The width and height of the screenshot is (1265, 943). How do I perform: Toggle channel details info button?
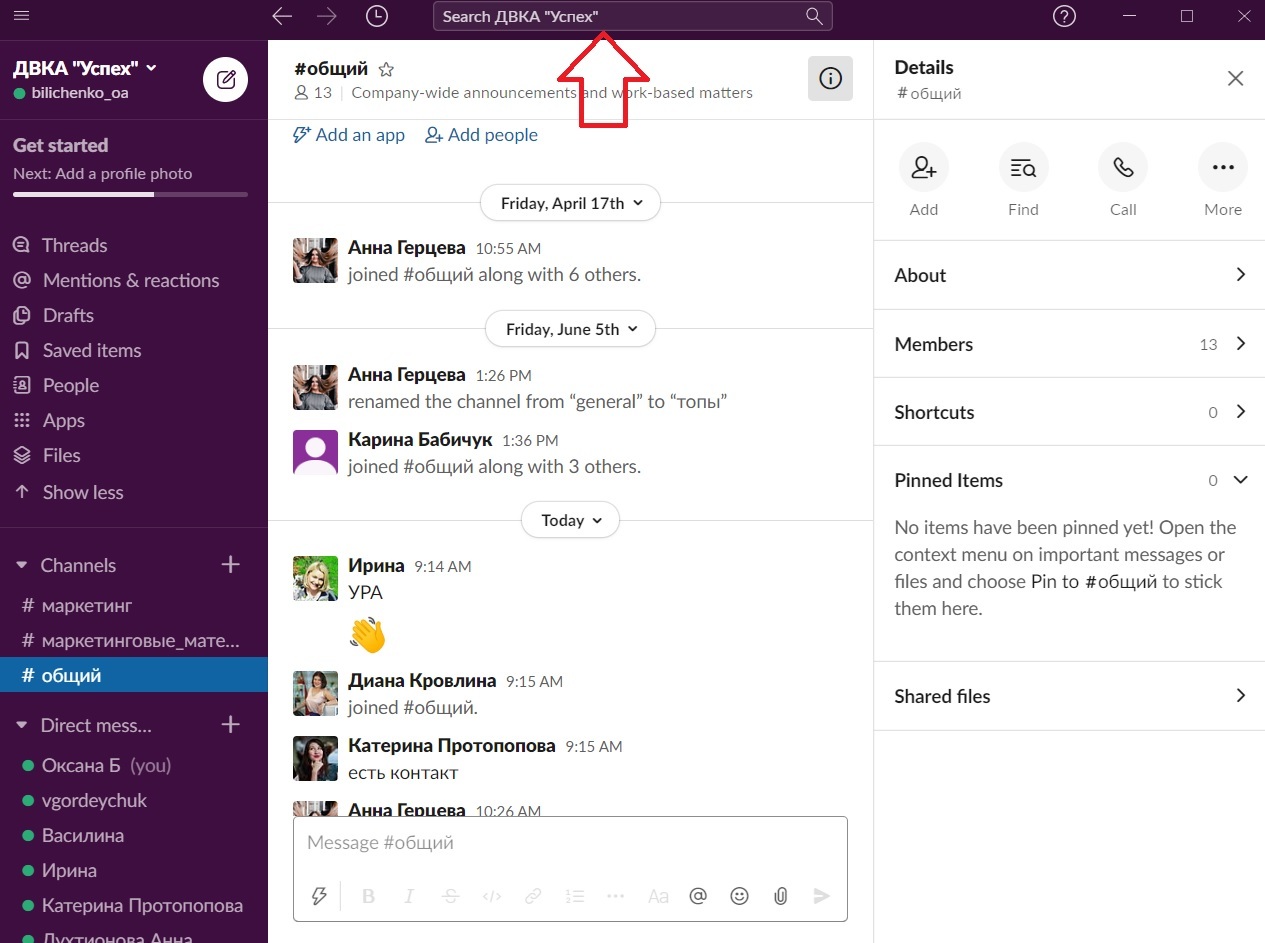coord(830,78)
